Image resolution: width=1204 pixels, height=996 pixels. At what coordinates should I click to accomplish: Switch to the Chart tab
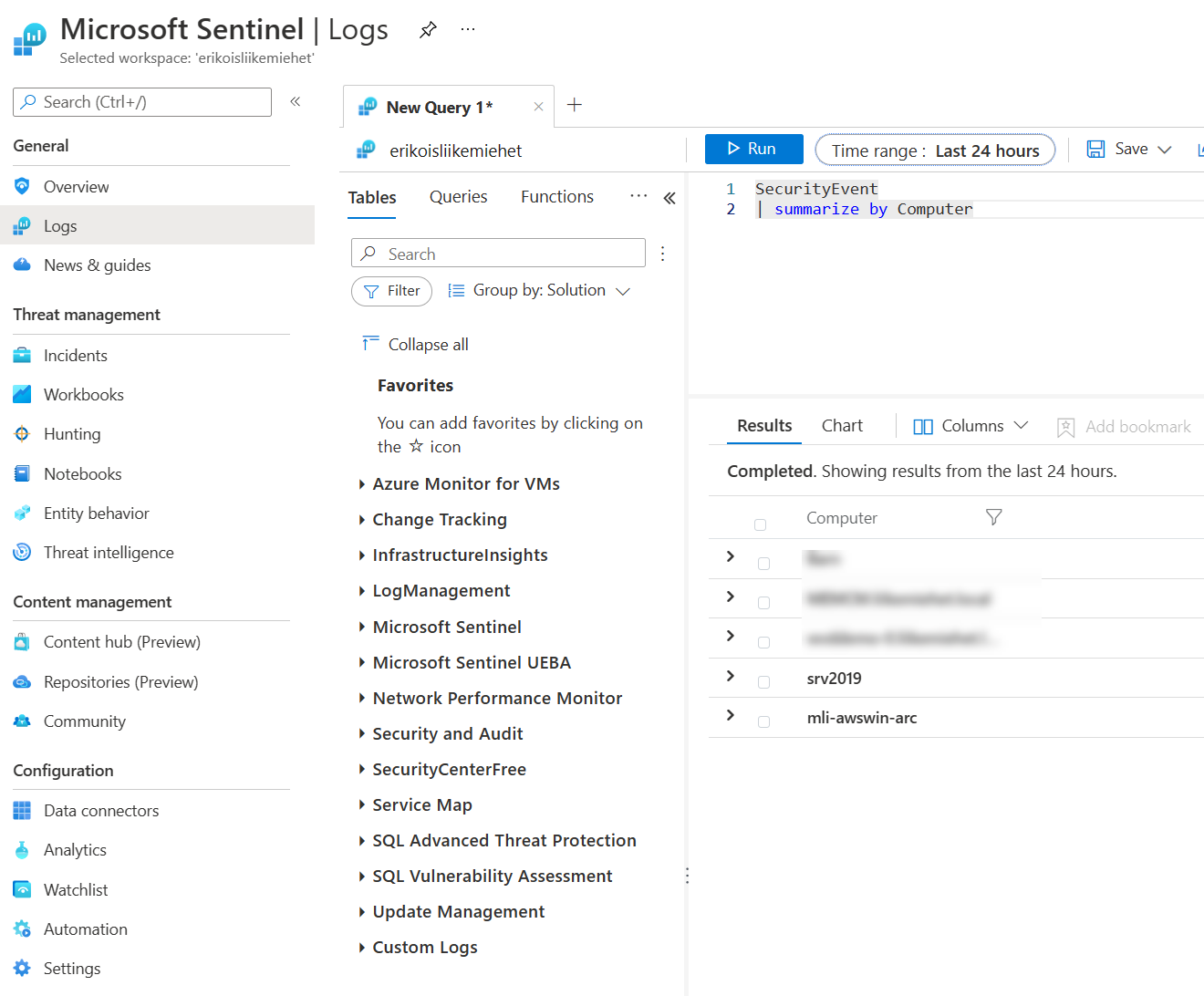(841, 425)
